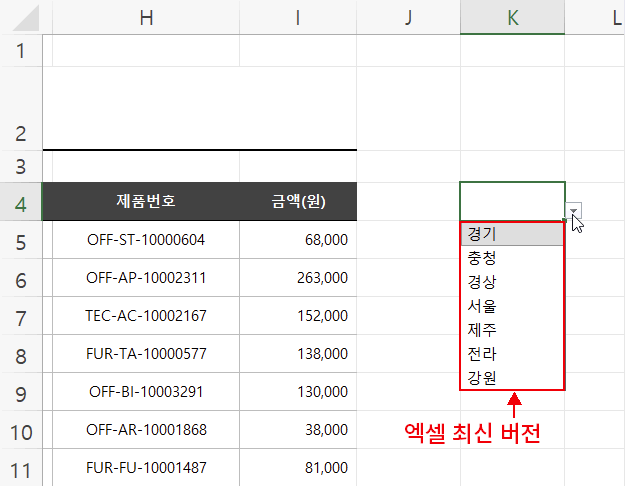Screen dimensions: 625x486
Task: Select row 7 header
Action: [x=21, y=315]
